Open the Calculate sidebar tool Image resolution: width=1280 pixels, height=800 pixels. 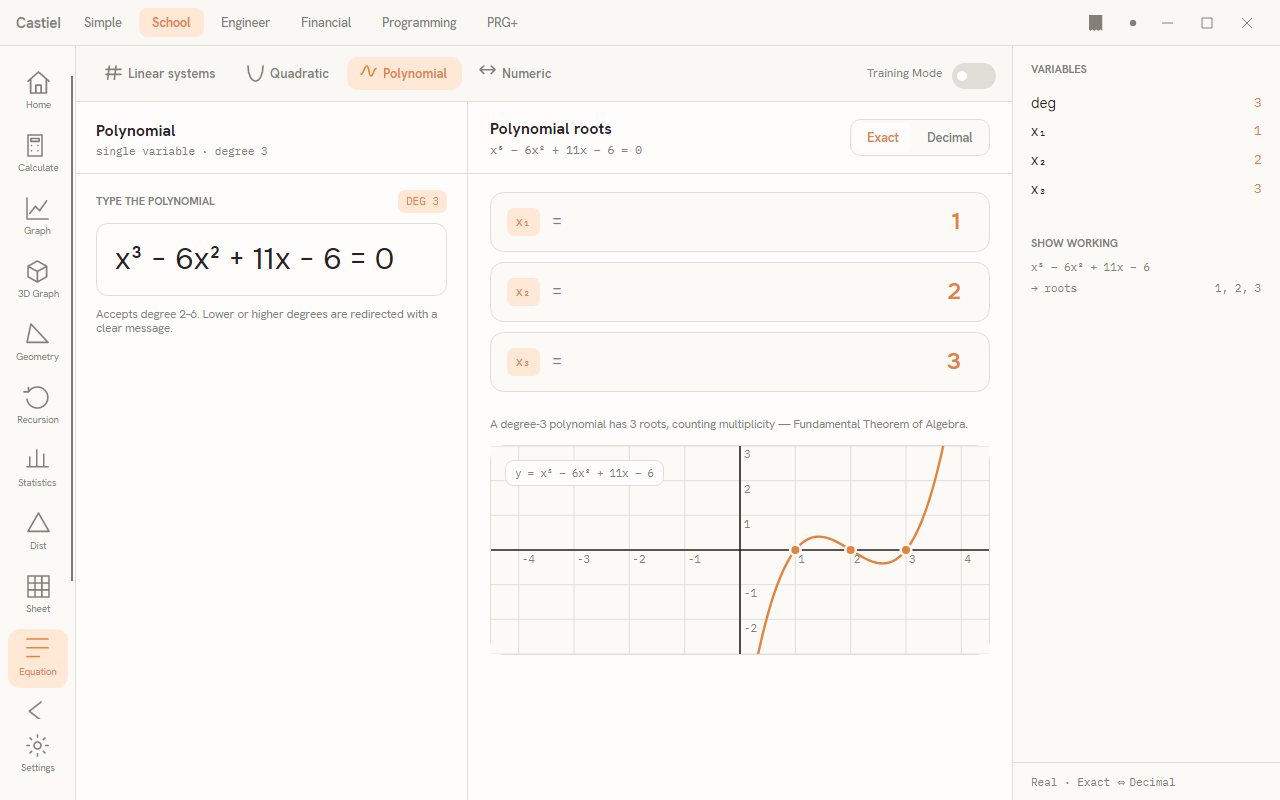(x=38, y=154)
